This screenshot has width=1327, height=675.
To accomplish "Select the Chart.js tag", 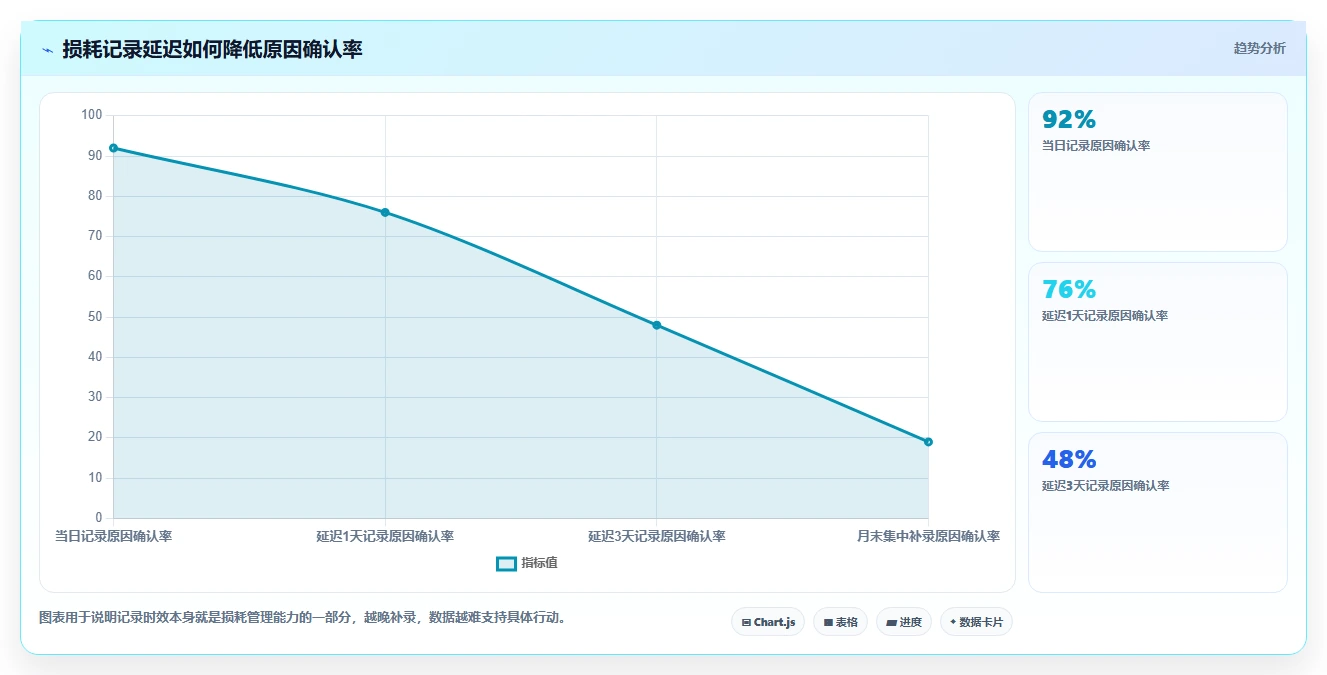I will [768, 622].
